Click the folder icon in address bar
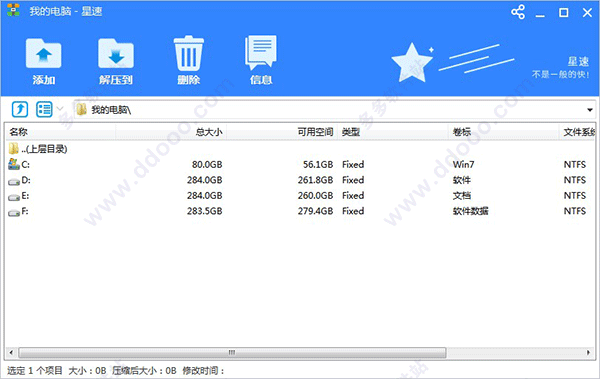This screenshot has height=379, width=600. 81,109
